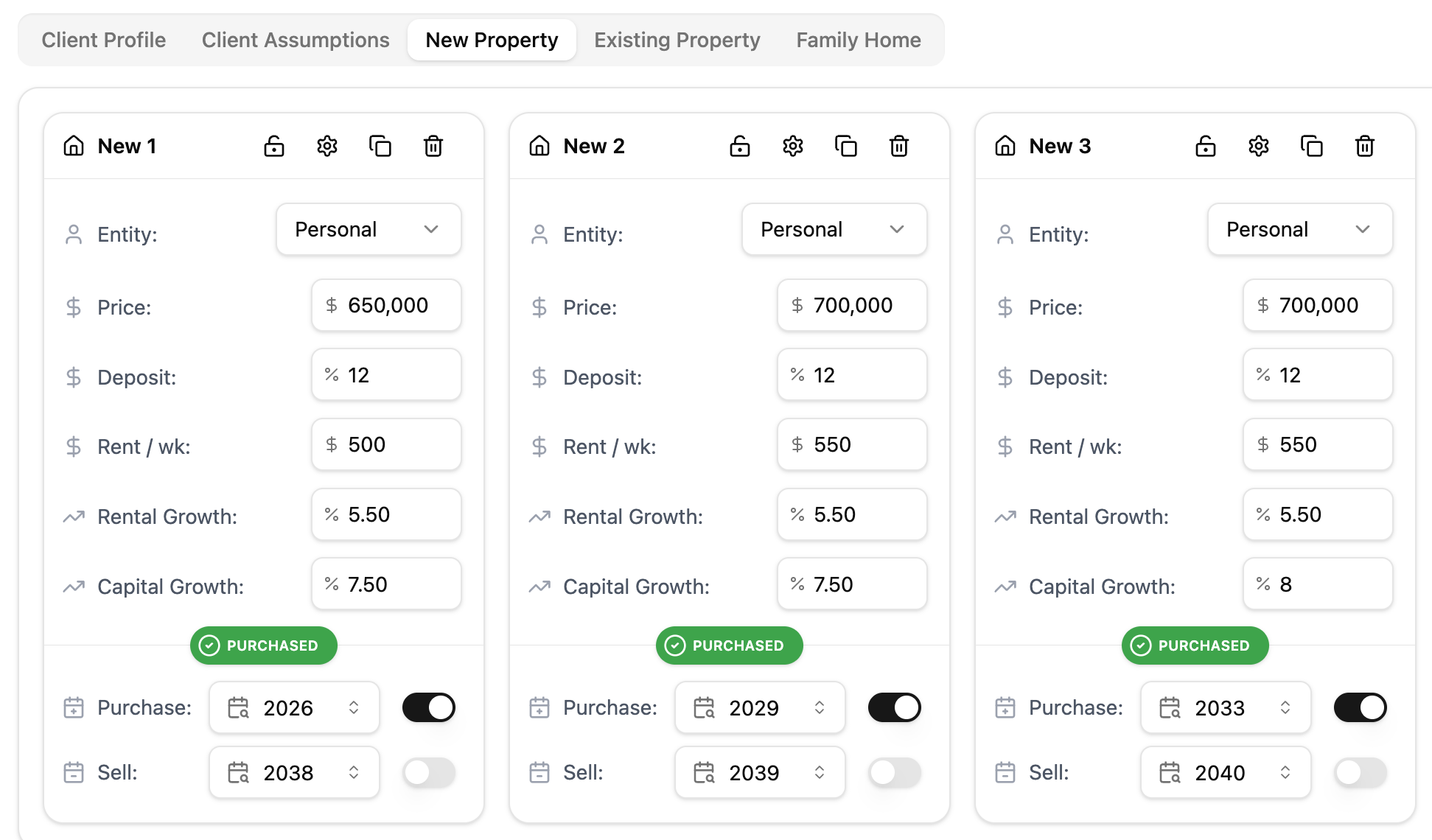Duplicate the New 3 property card
1432x840 pixels.
[x=1312, y=146]
